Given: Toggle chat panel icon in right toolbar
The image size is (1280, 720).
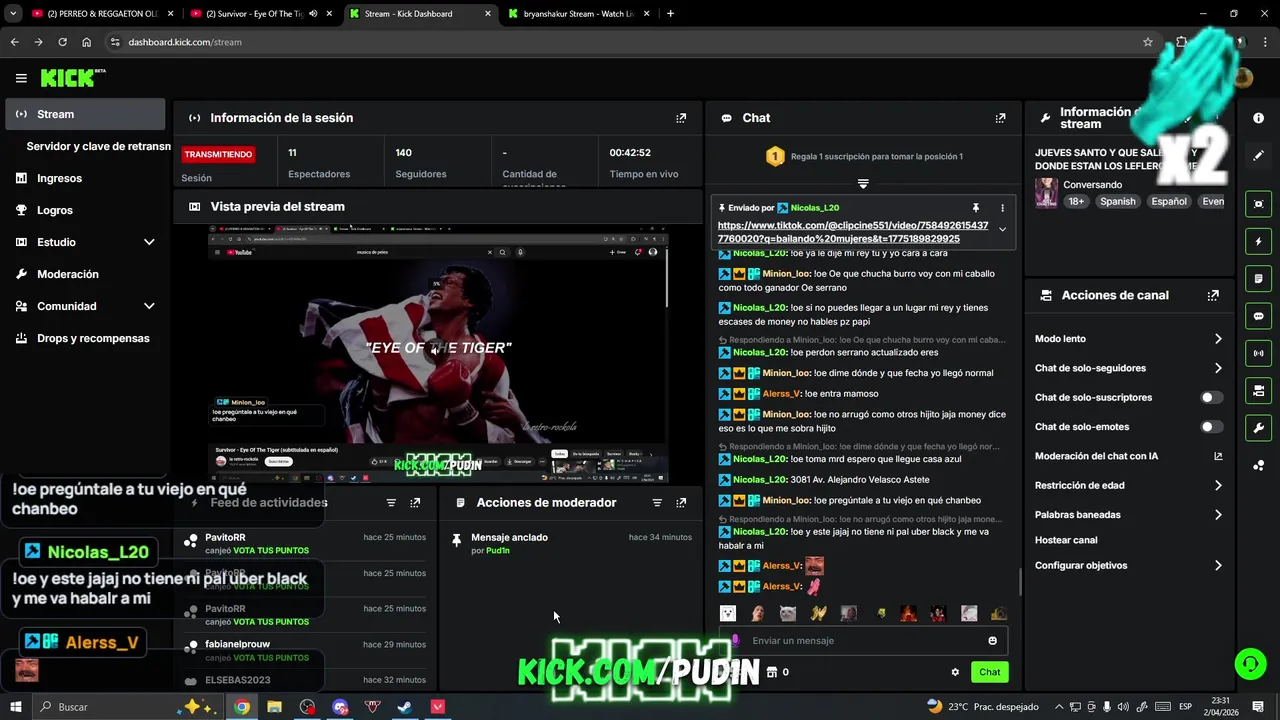Looking at the screenshot, I should (x=1258, y=316).
